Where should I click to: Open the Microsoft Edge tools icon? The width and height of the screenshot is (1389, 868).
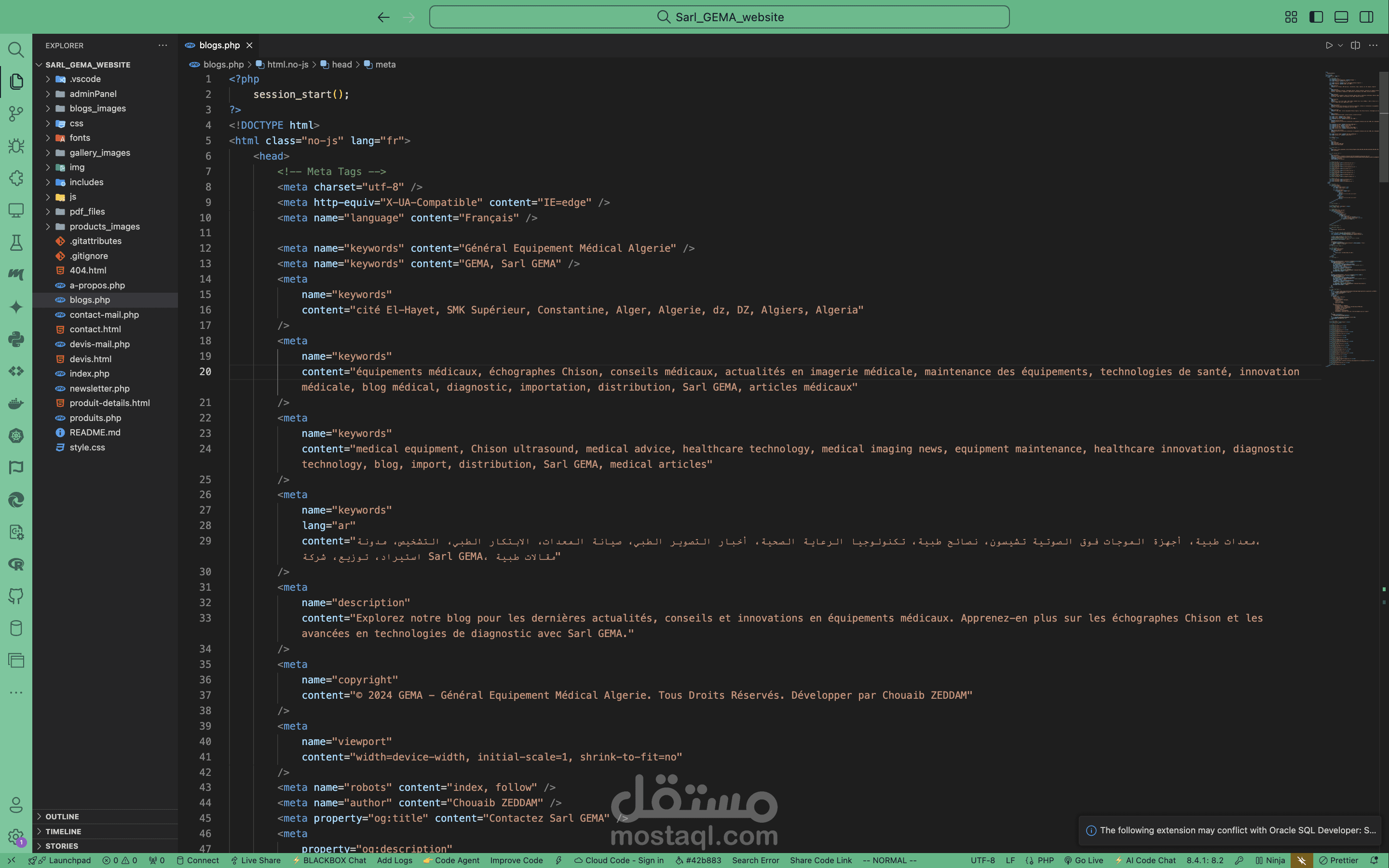tap(16, 500)
